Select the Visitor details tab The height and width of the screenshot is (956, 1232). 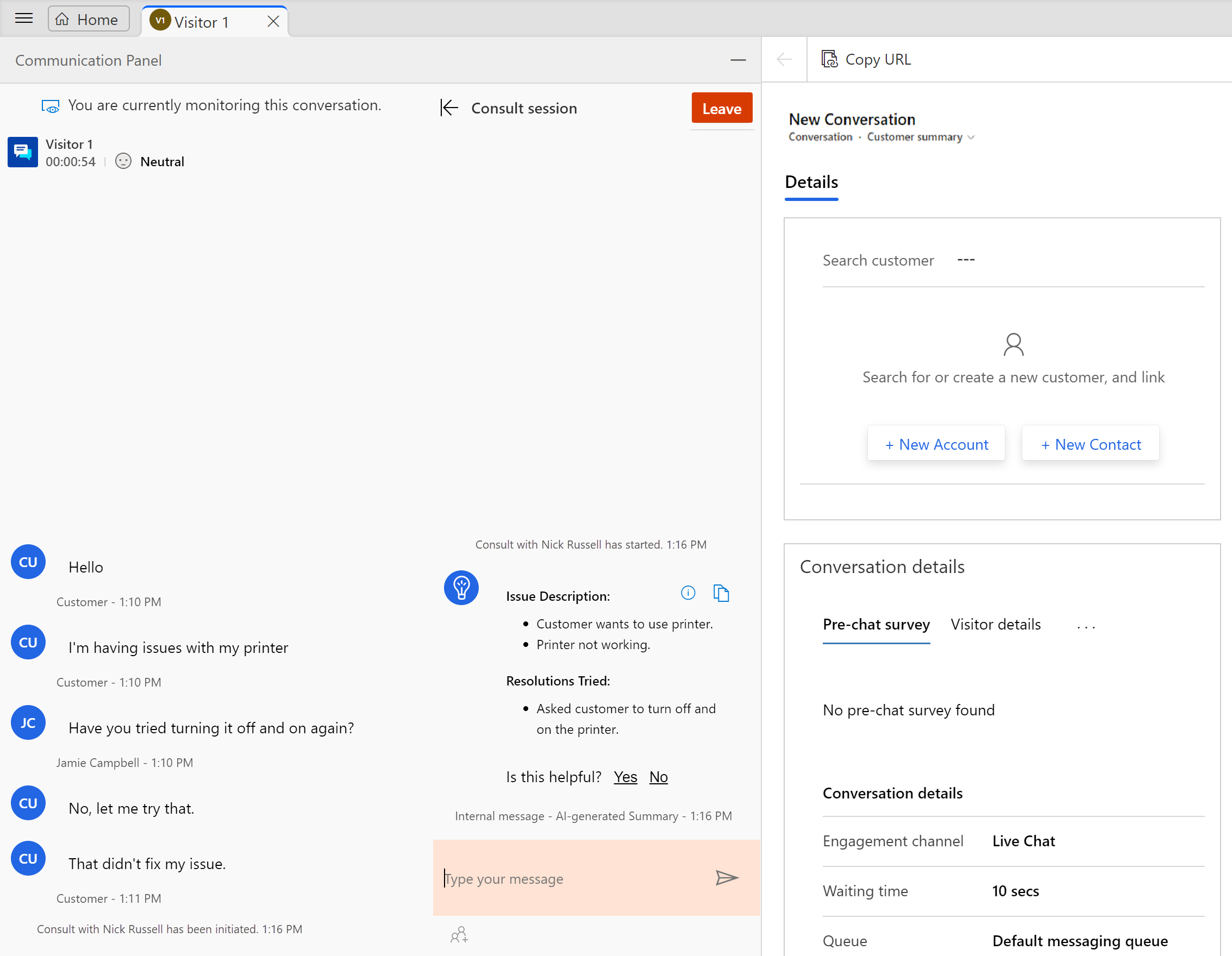(995, 624)
